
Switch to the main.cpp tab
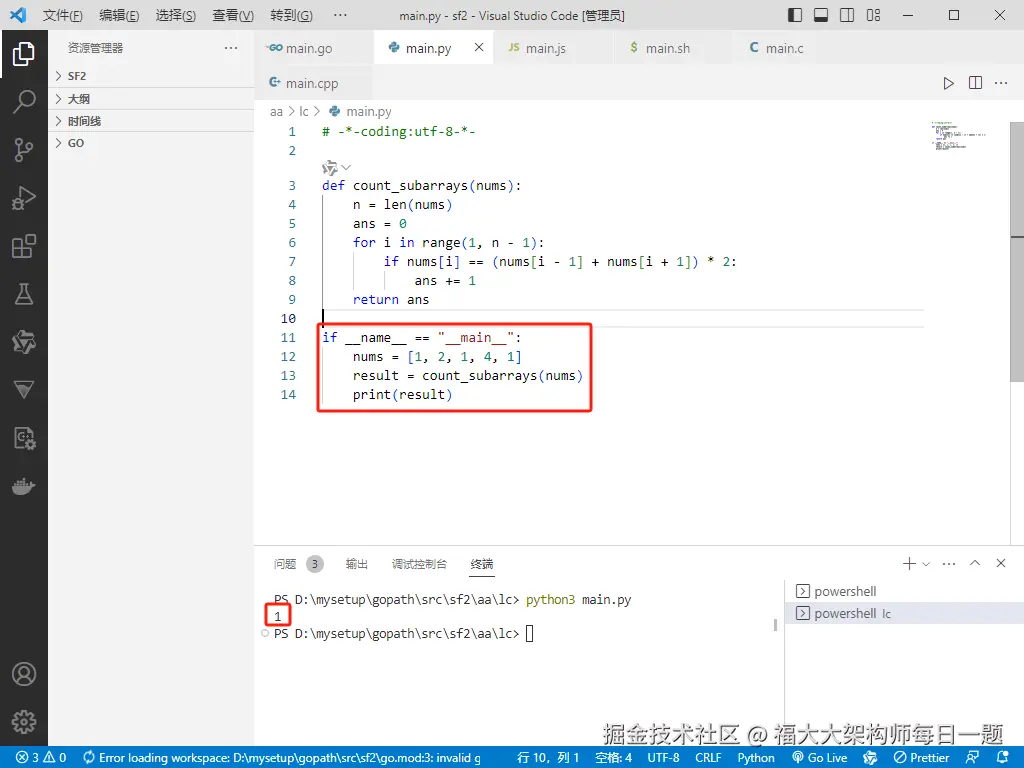312,83
